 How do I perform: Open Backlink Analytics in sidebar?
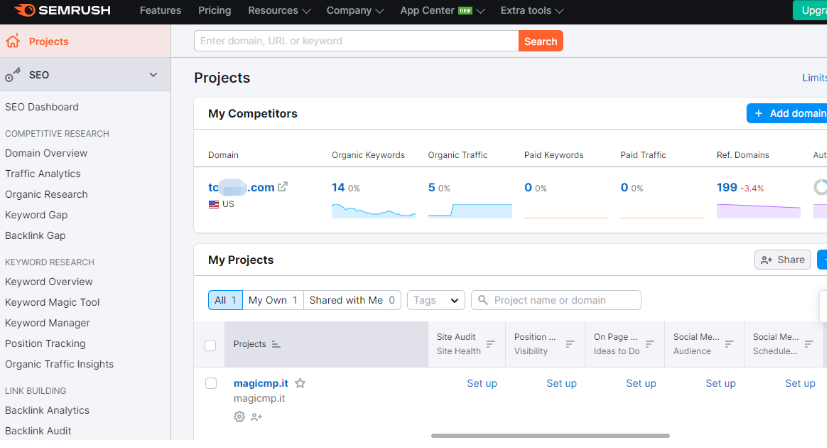(47, 410)
